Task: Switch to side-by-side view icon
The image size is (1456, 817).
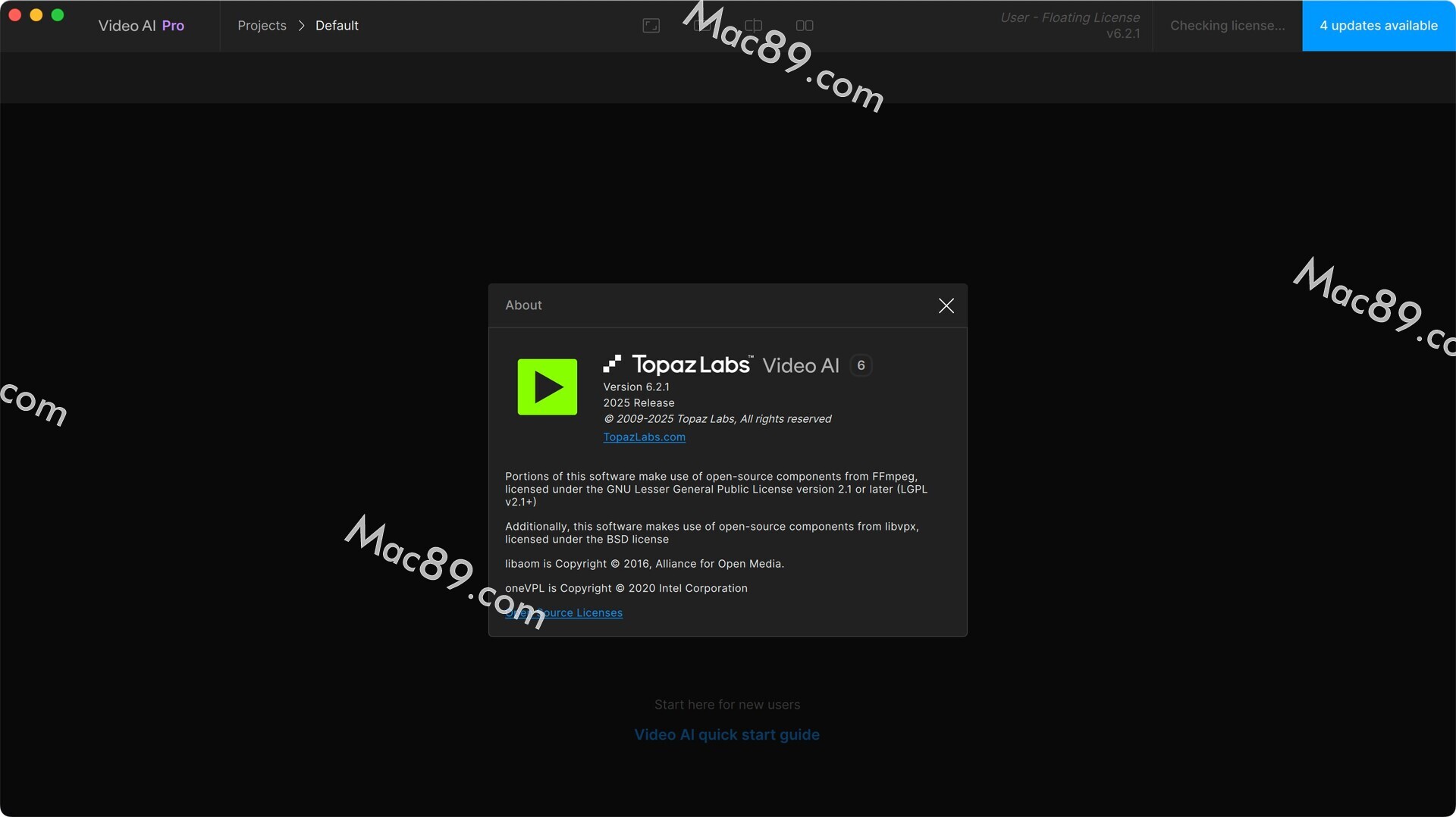Action: point(805,26)
